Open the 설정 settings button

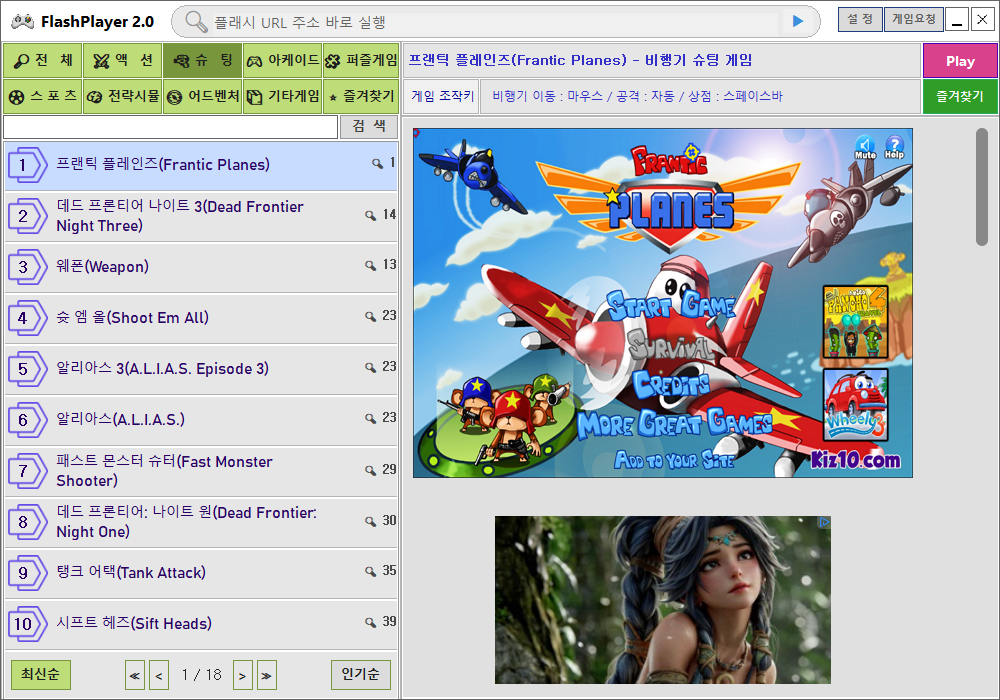tap(860, 19)
